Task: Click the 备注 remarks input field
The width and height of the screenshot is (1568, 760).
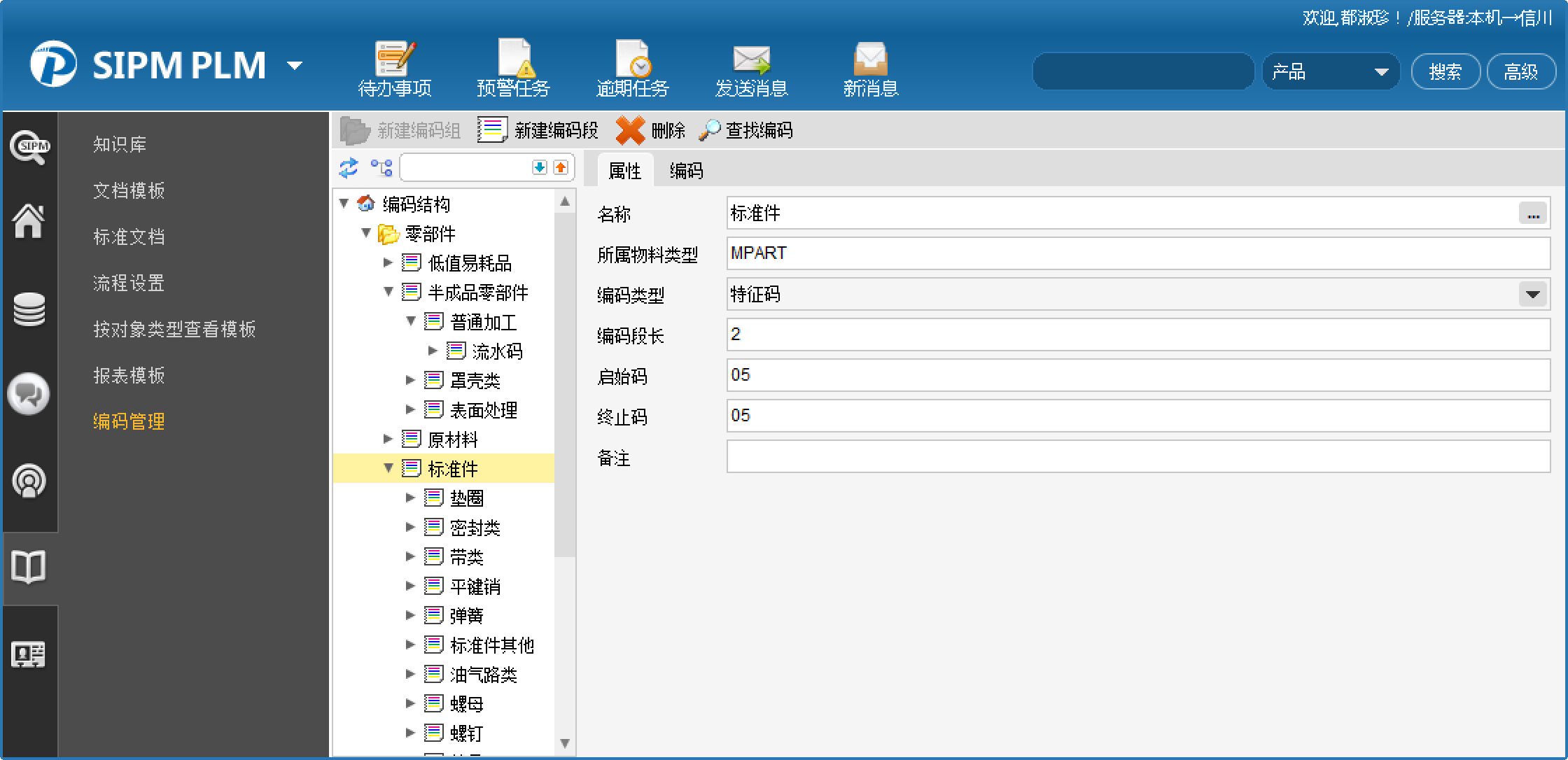Action: (1137, 457)
